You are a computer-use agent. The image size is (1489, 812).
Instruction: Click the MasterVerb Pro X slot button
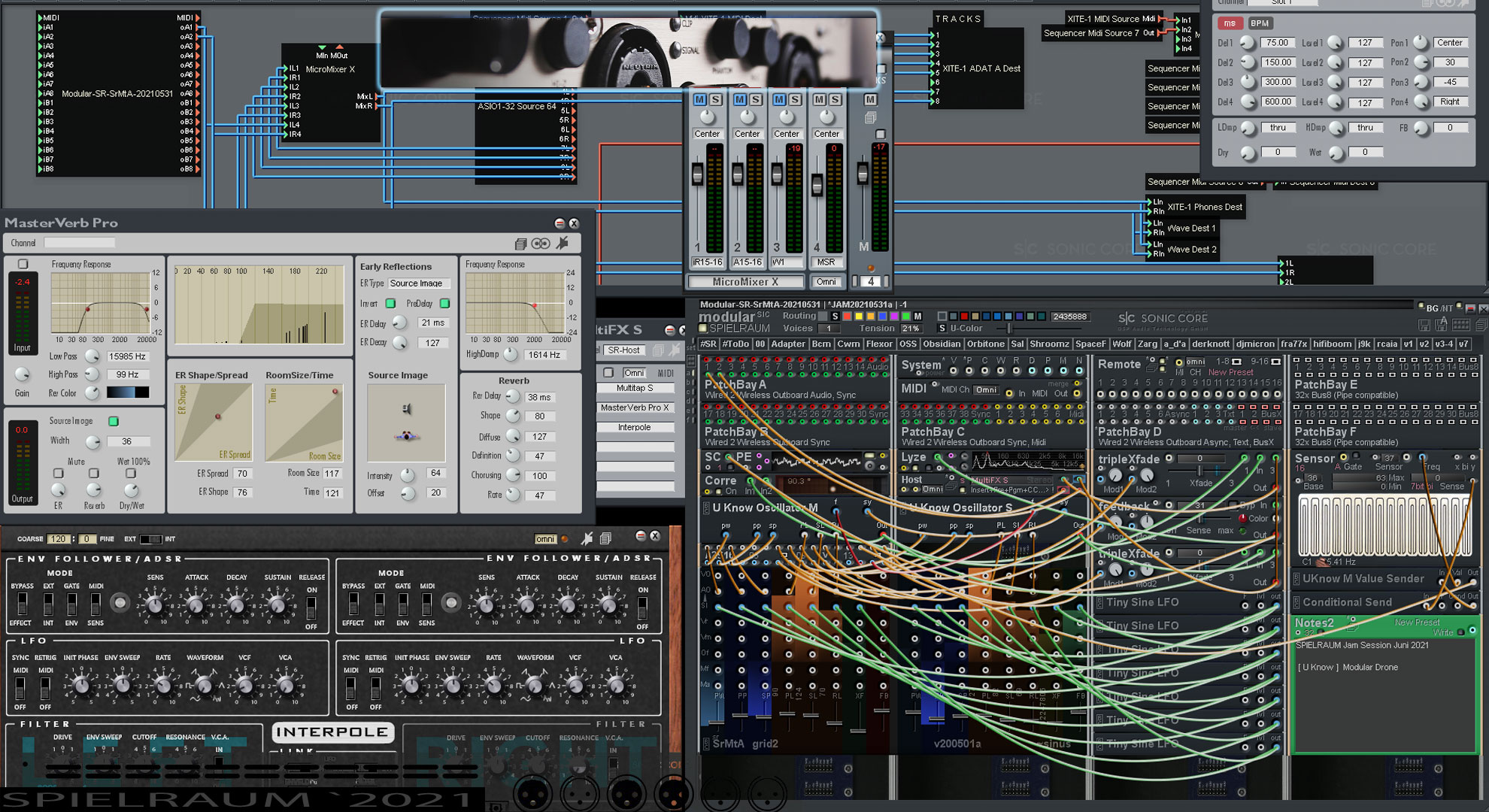pos(634,408)
